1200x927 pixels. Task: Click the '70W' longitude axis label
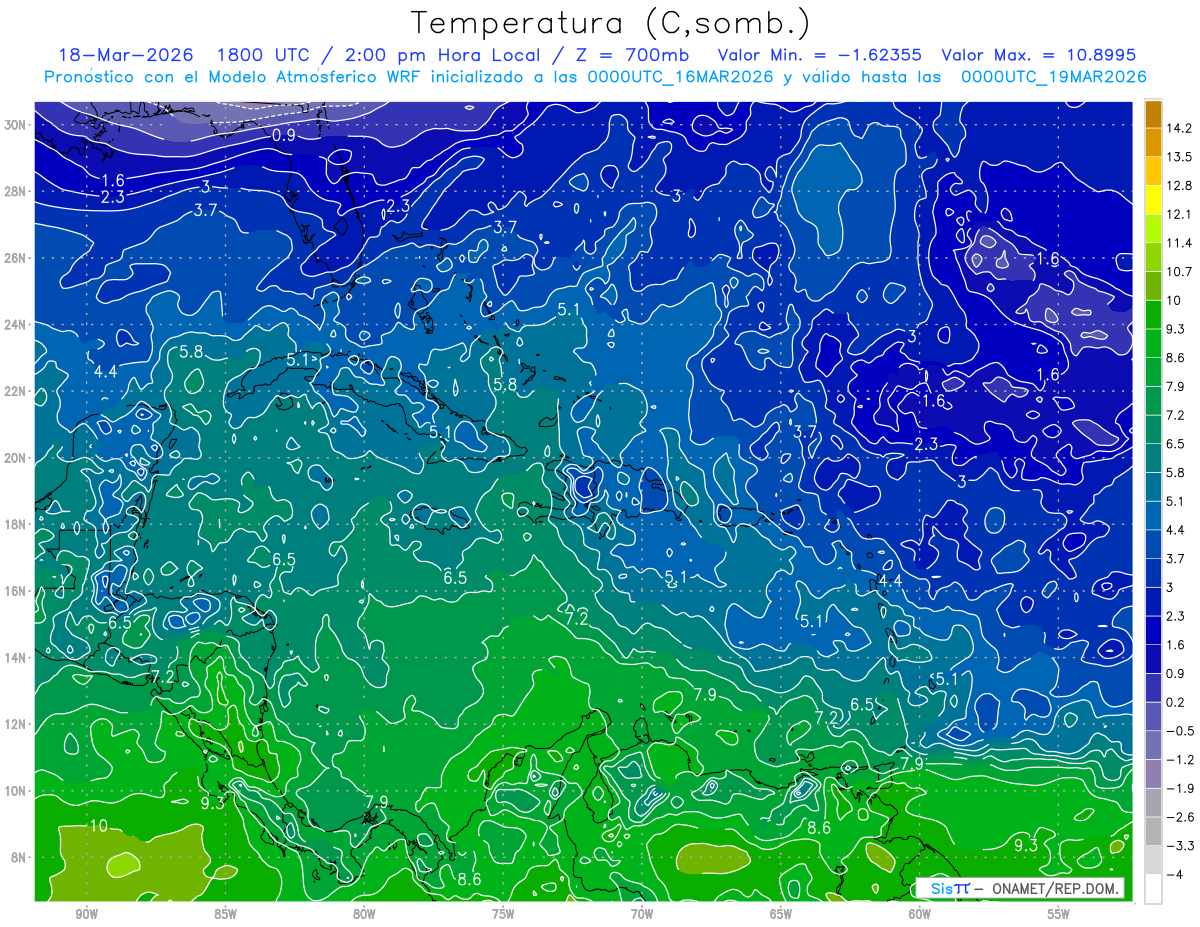pos(642,915)
